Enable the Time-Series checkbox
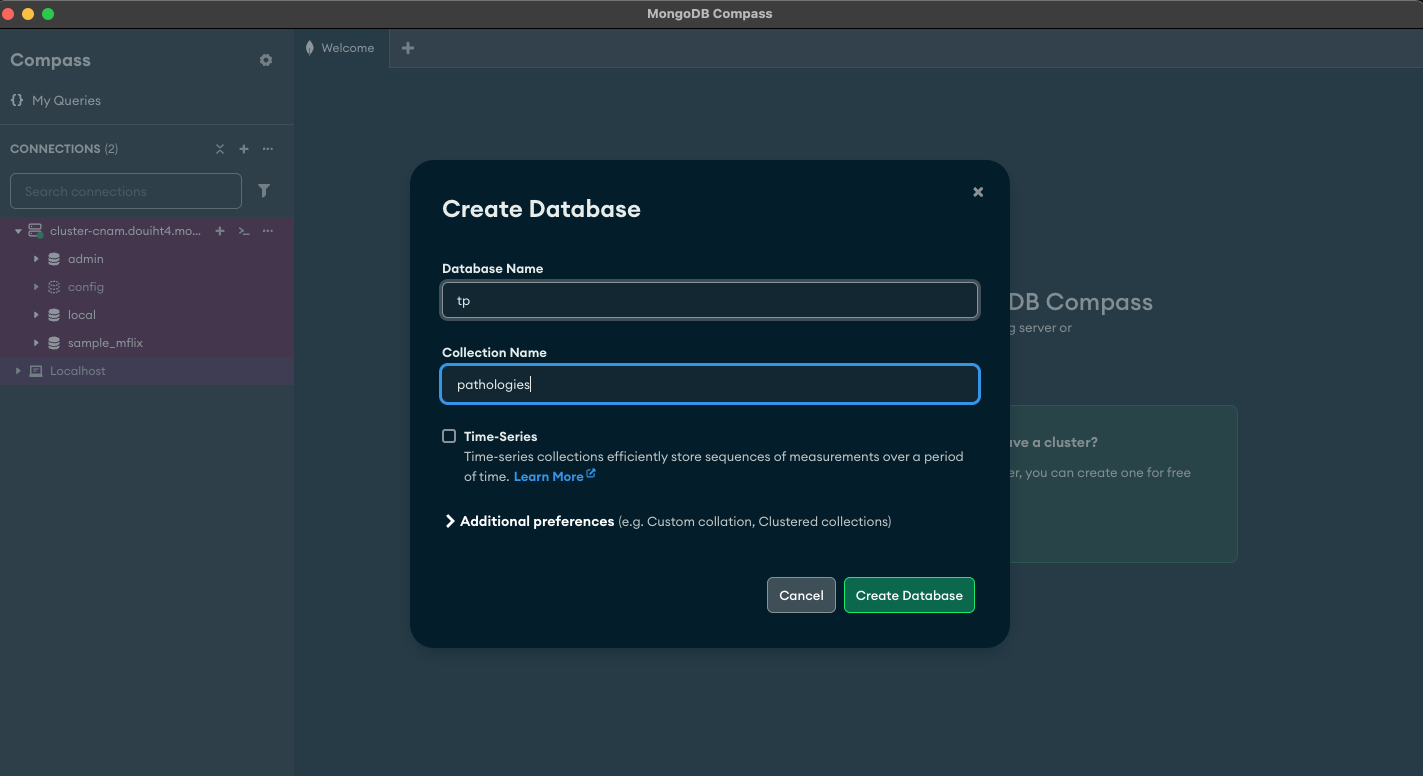1423x776 pixels. click(x=449, y=436)
